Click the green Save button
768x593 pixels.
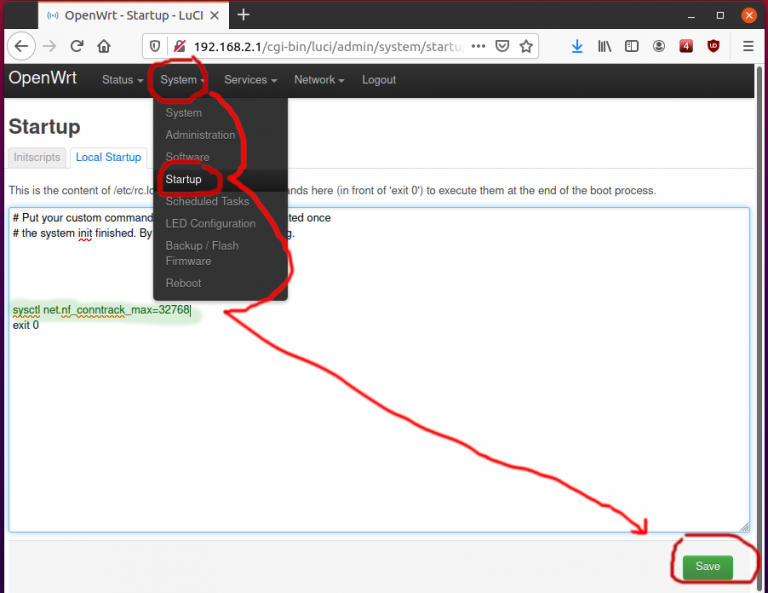[707, 566]
